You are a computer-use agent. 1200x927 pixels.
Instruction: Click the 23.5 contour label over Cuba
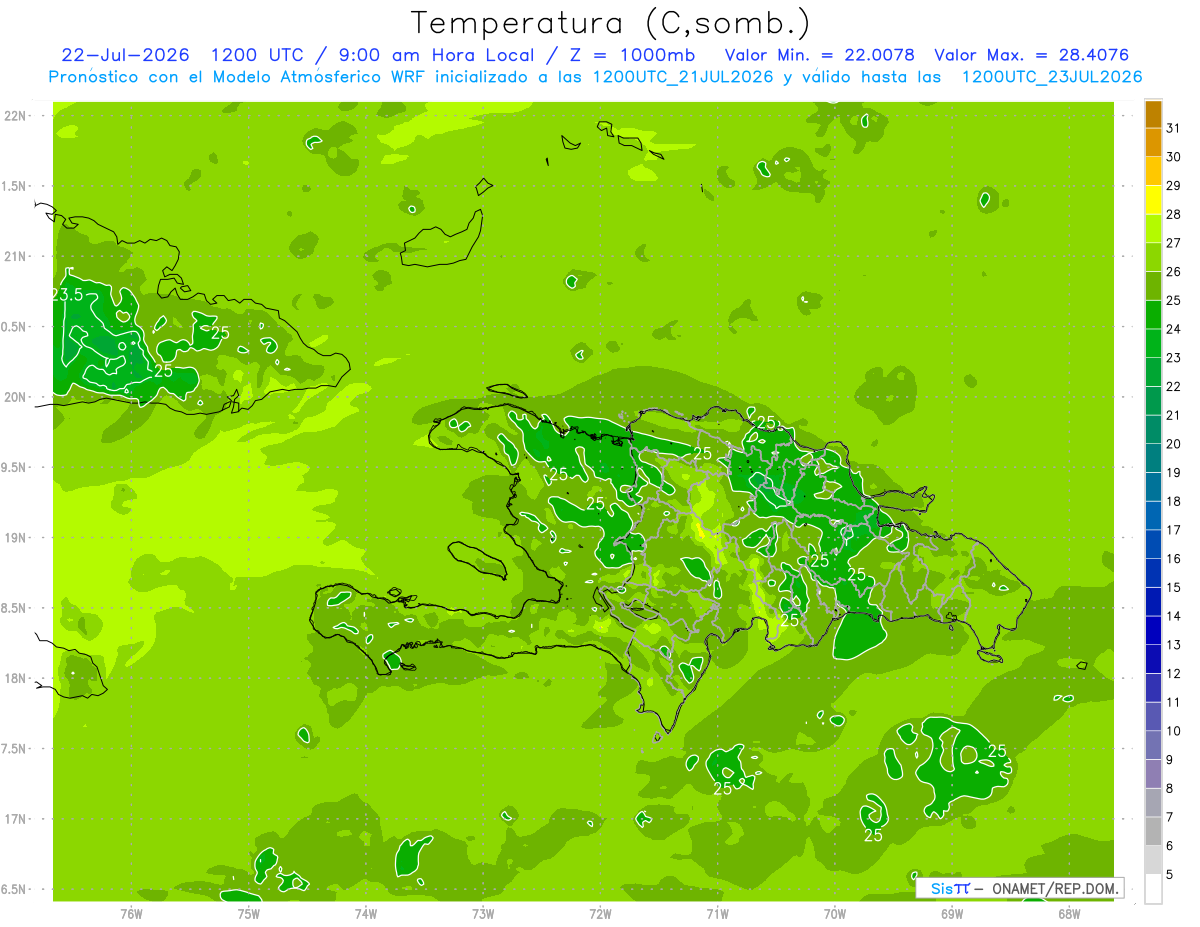click(67, 295)
